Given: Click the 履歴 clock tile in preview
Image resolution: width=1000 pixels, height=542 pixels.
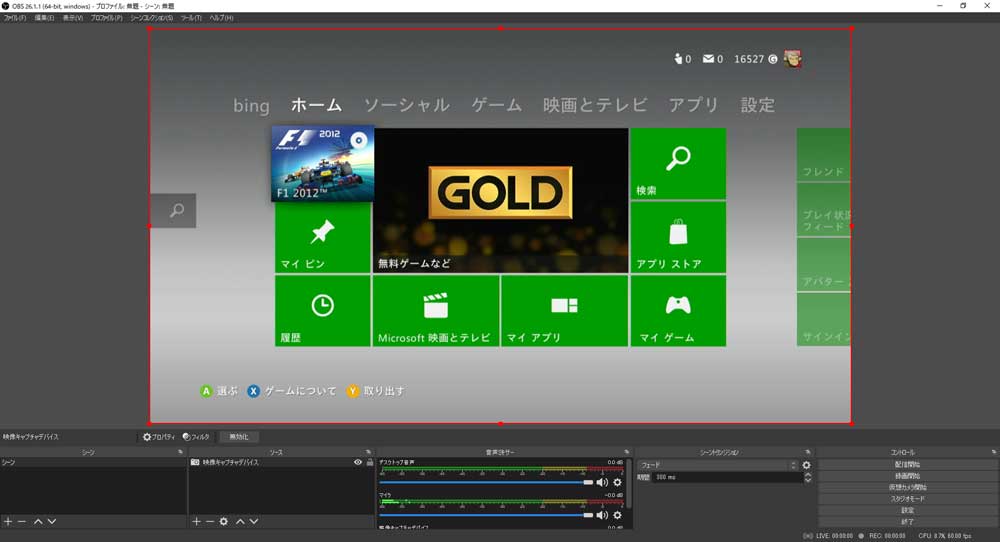Looking at the screenshot, I should tap(323, 311).
